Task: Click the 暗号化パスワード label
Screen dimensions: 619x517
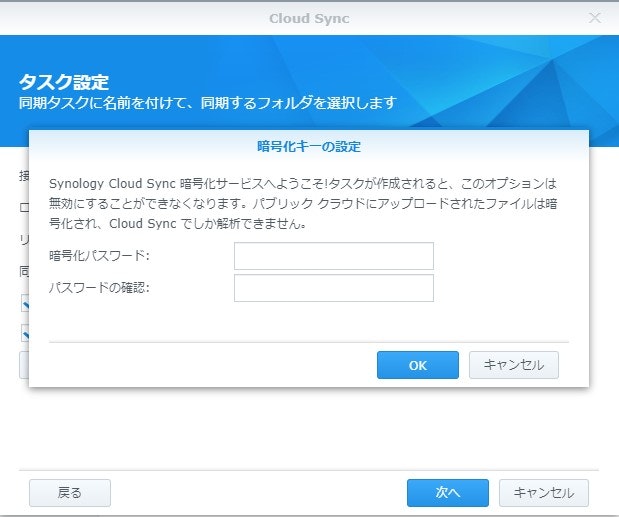Action: tap(99, 256)
